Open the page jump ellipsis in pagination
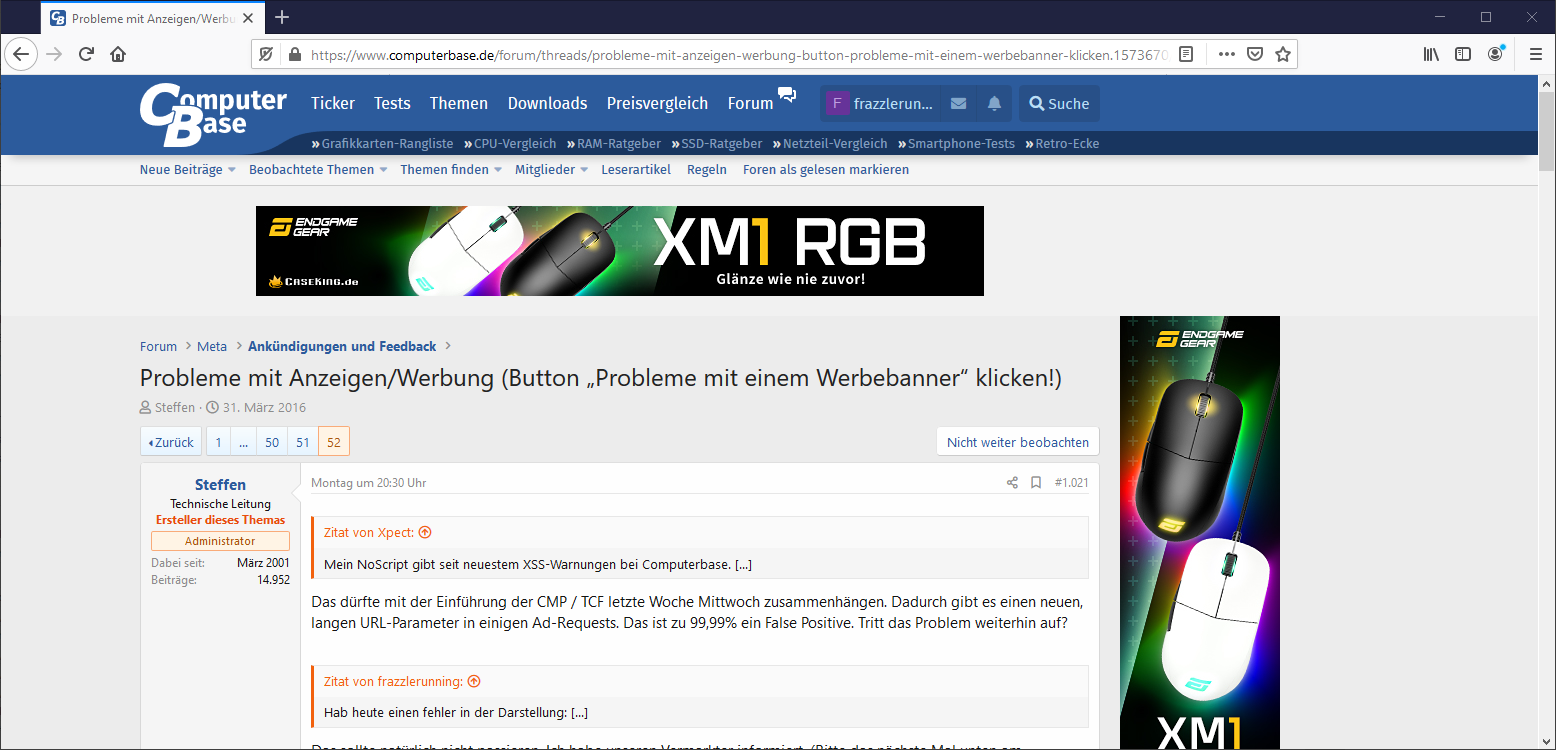Viewport: 1556px width, 750px height. click(x=243, y=442)
